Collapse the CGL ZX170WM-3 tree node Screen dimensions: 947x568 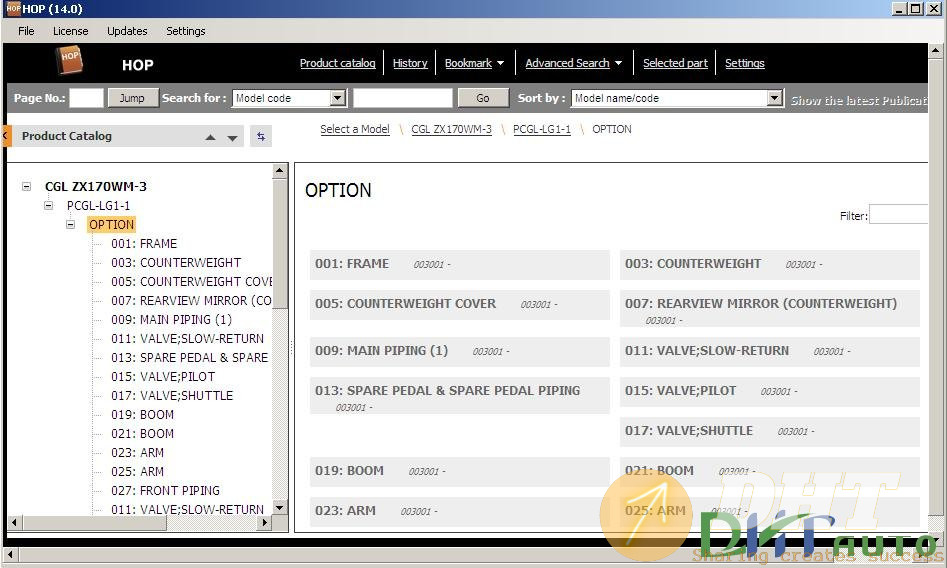[x=27, y=187]
